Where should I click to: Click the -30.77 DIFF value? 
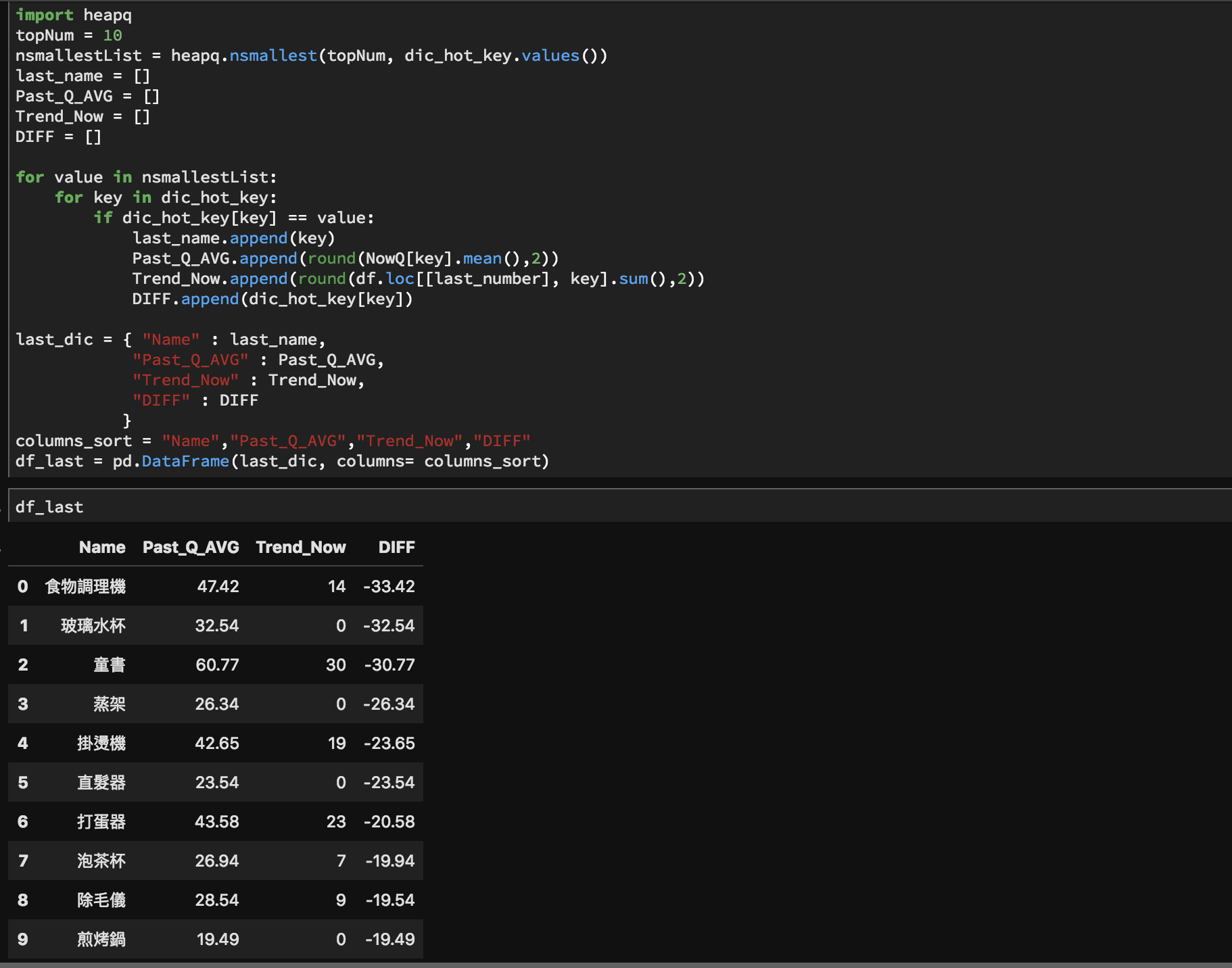(x=389, y=664)
